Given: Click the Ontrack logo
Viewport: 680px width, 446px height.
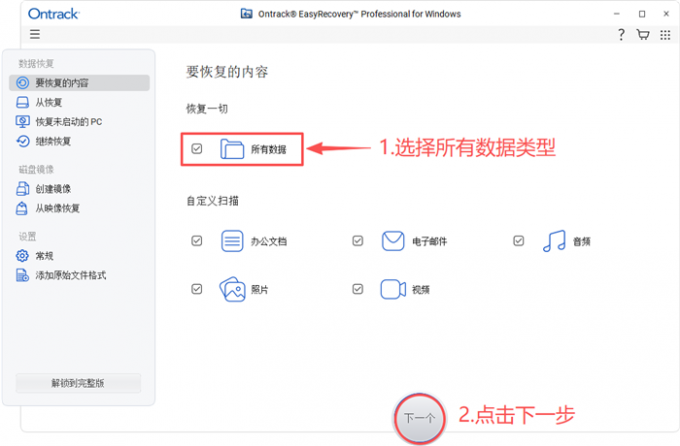Looking at the screenshot, I should (54, 14).
